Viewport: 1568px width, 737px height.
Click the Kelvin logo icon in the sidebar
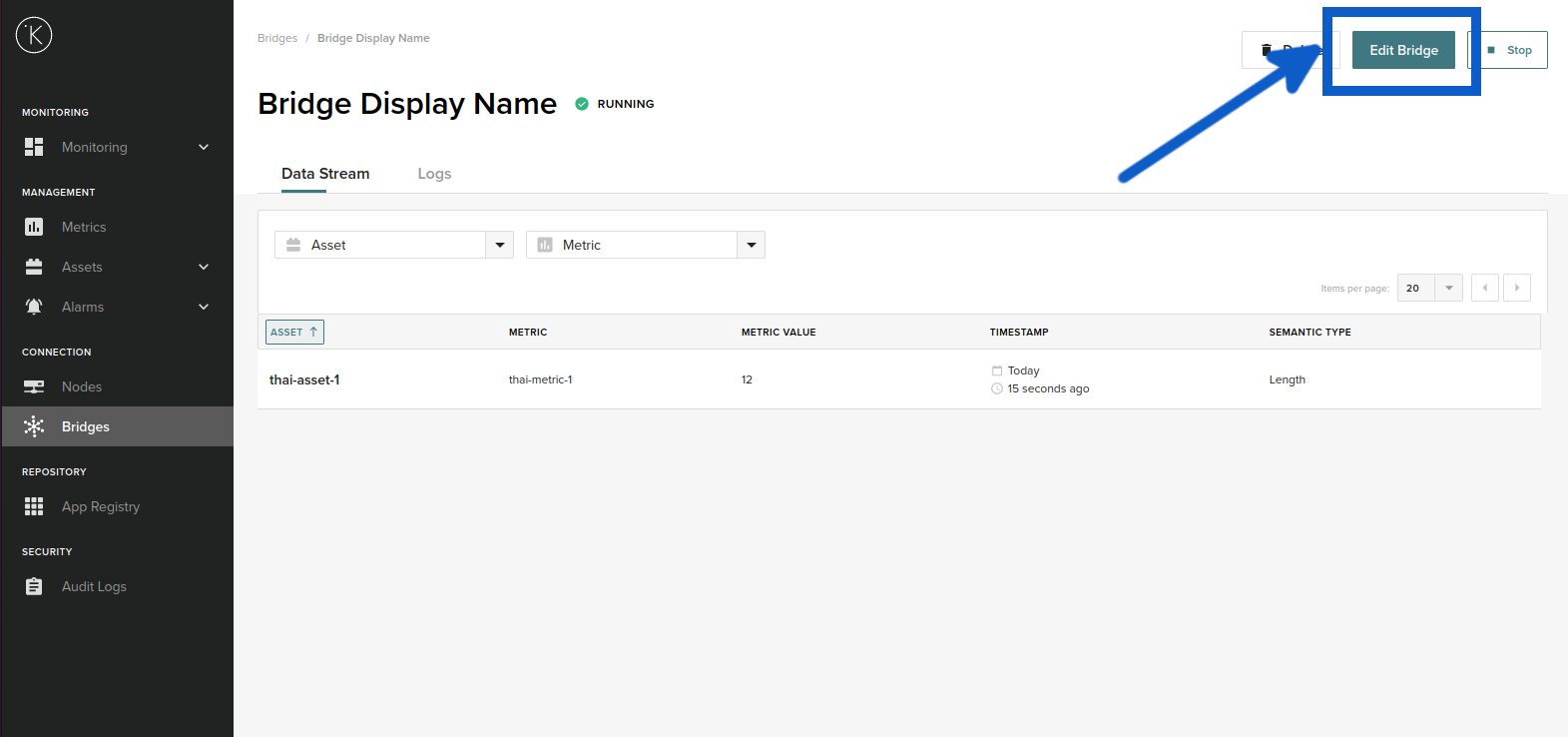click(34, 35)
